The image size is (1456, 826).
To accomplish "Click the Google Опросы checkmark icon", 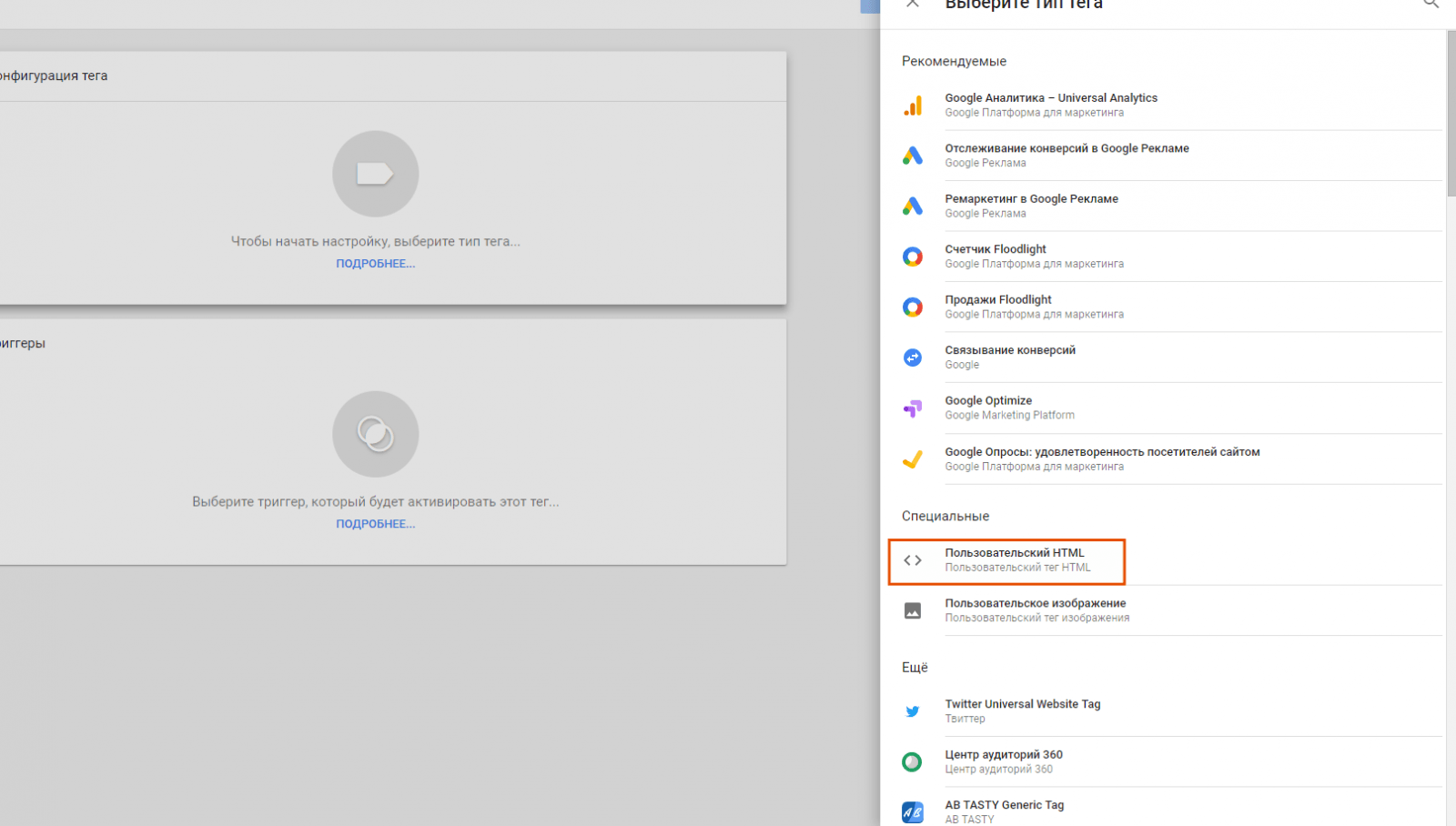I will coord(913,459).
